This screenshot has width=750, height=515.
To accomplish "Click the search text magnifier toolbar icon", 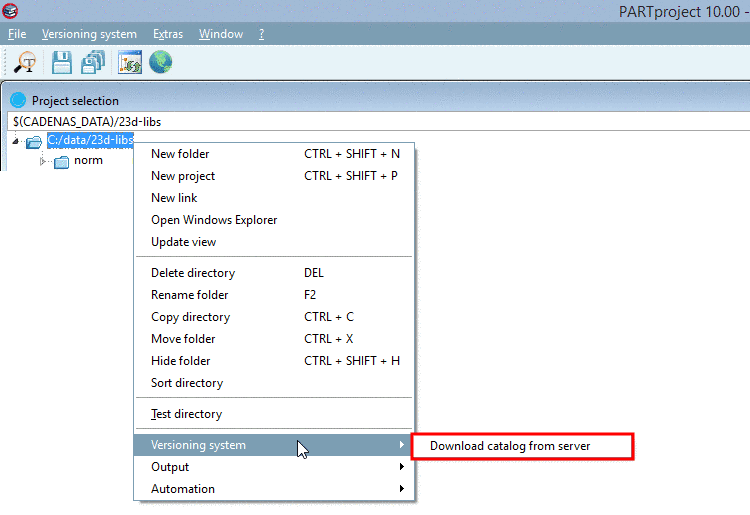I will (25, 62).
